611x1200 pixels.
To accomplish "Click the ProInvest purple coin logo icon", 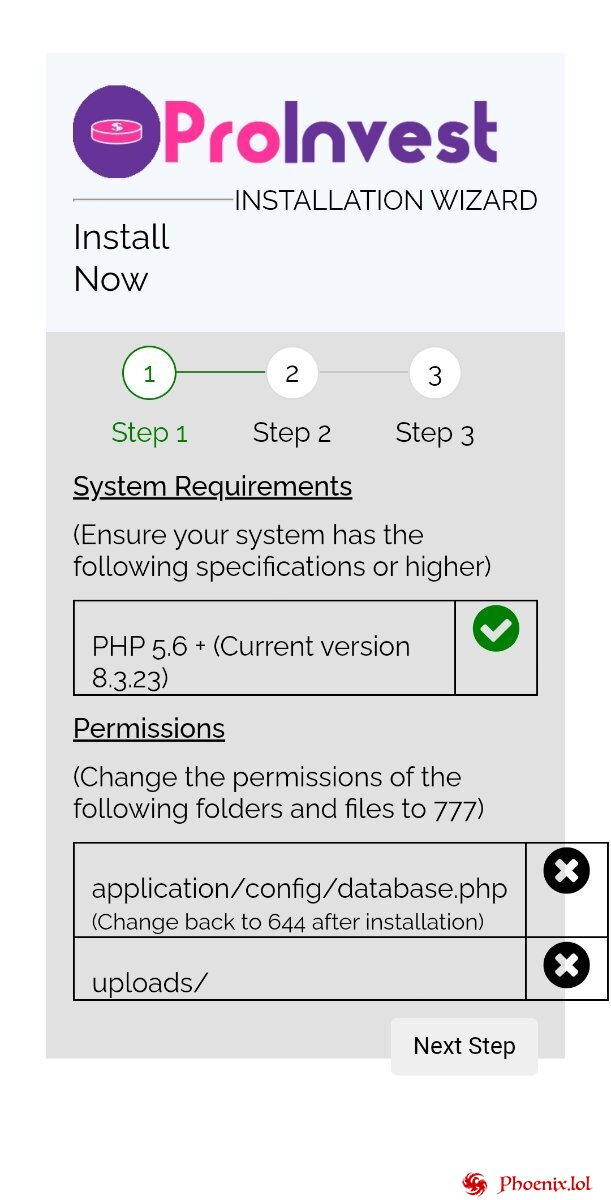I will (117, 131).
